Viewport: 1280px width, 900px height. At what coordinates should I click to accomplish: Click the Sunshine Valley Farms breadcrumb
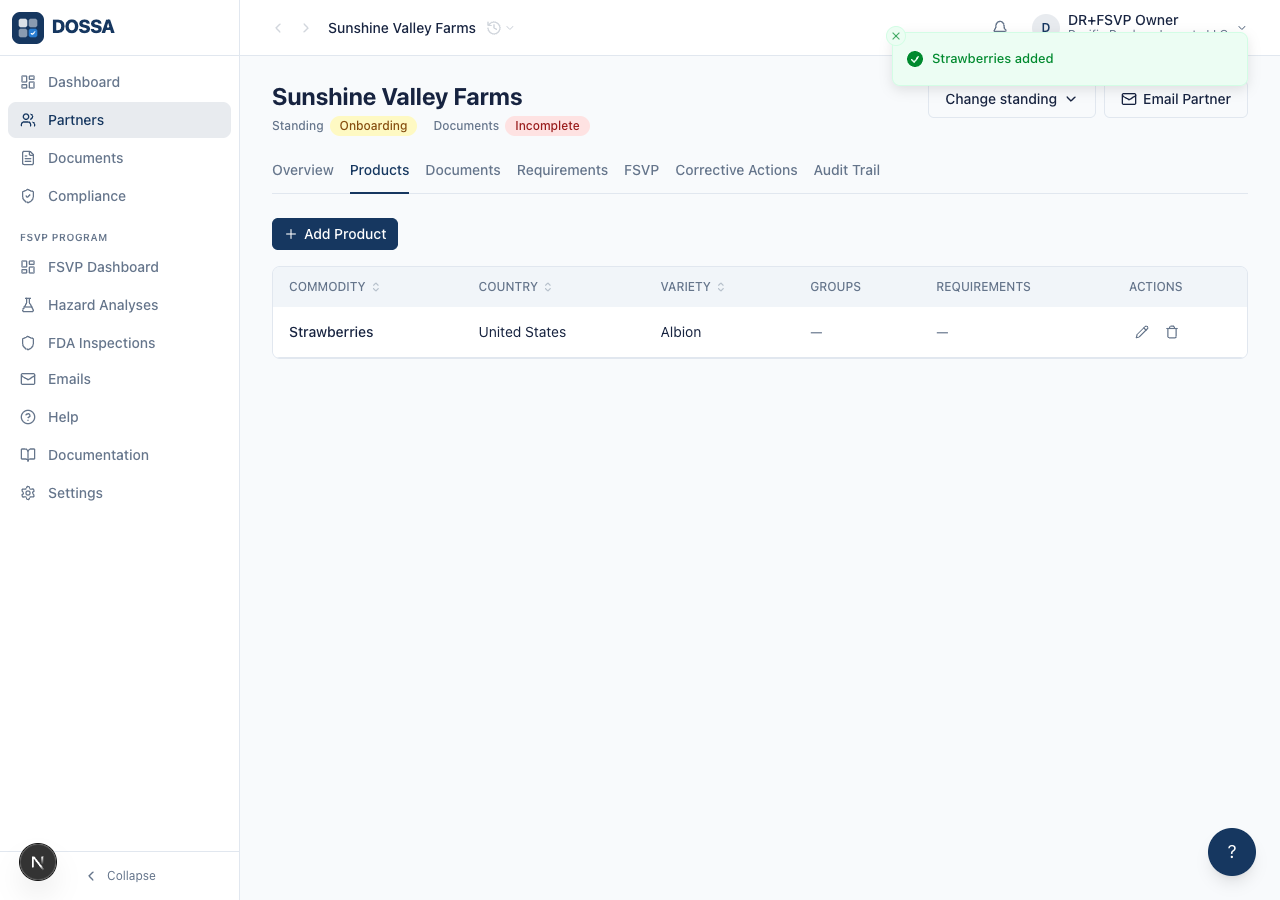click(402, 28)
